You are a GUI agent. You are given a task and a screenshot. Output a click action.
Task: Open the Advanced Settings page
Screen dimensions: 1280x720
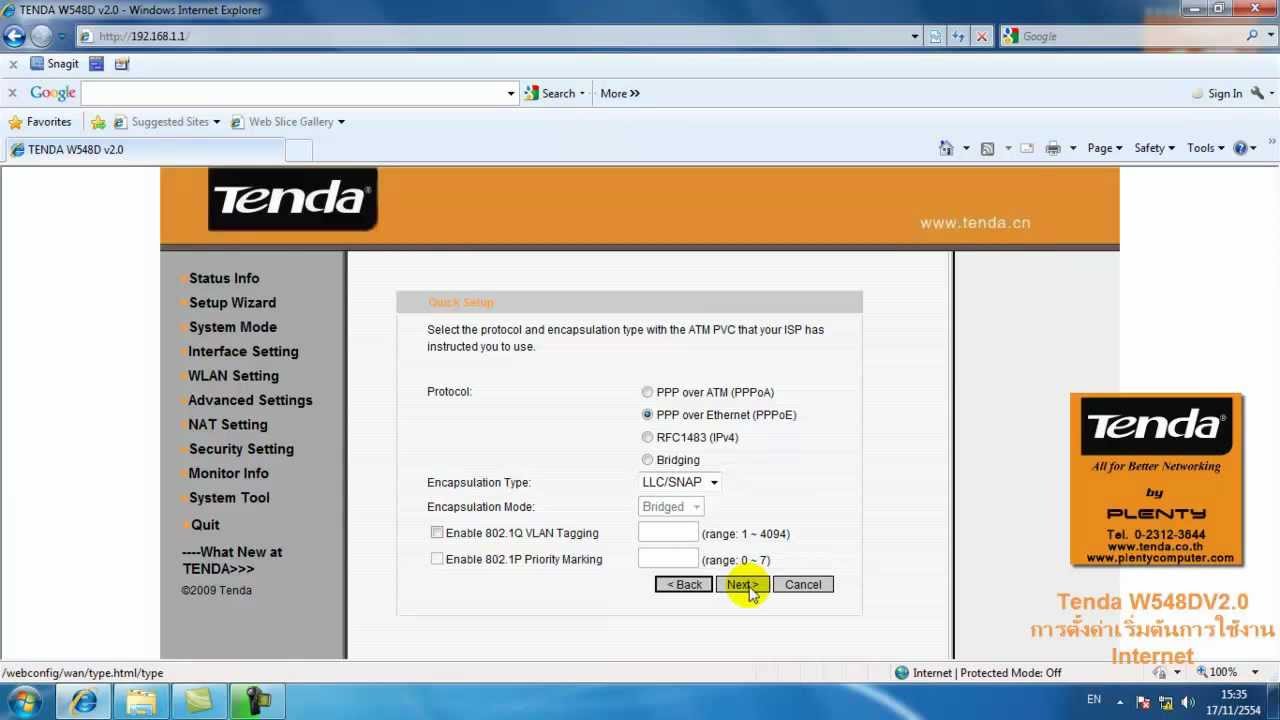pyautogui.click(x=250, y=400)
